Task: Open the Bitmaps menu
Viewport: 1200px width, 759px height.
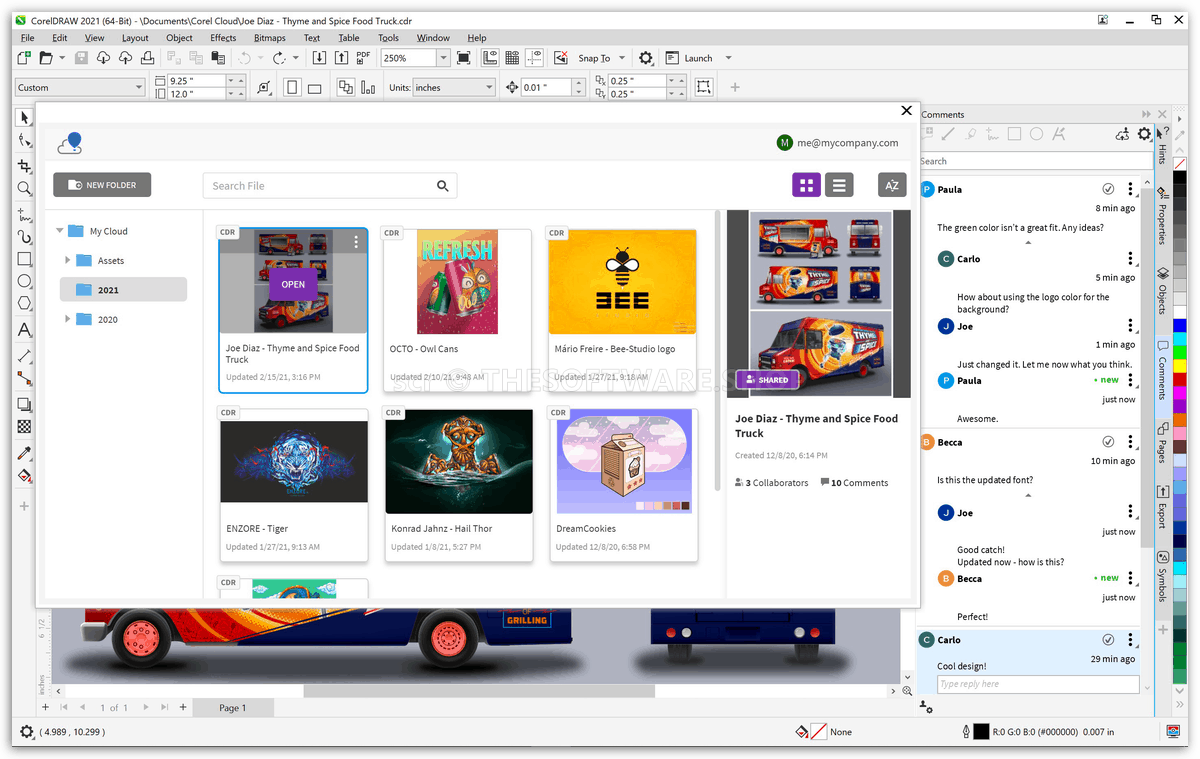Action: (270, 38)
